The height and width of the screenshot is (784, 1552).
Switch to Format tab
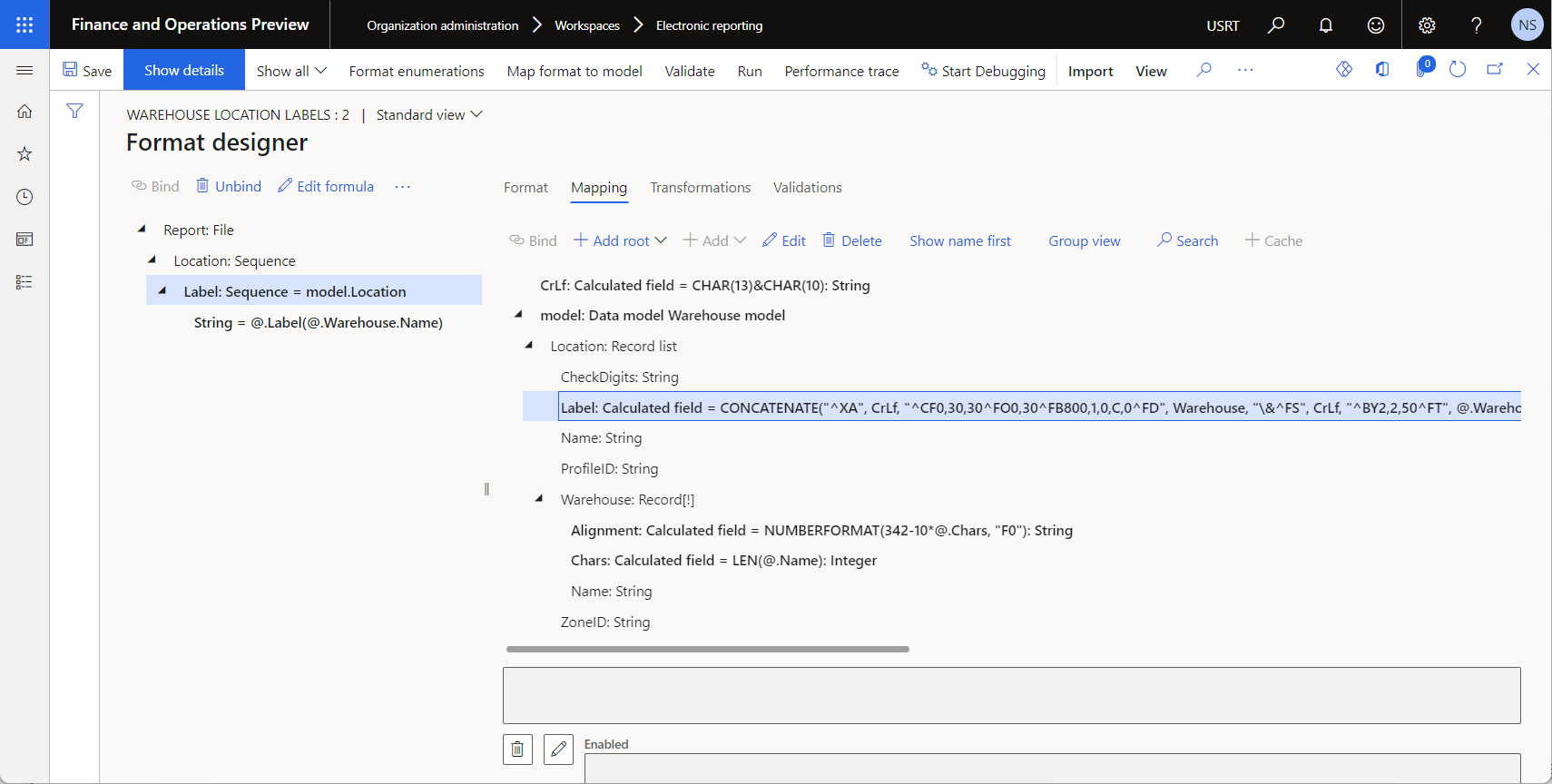coord(526,187)
